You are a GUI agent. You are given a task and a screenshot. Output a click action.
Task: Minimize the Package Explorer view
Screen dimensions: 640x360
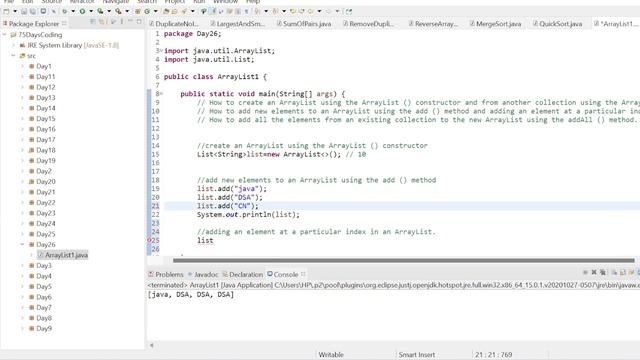130,21
